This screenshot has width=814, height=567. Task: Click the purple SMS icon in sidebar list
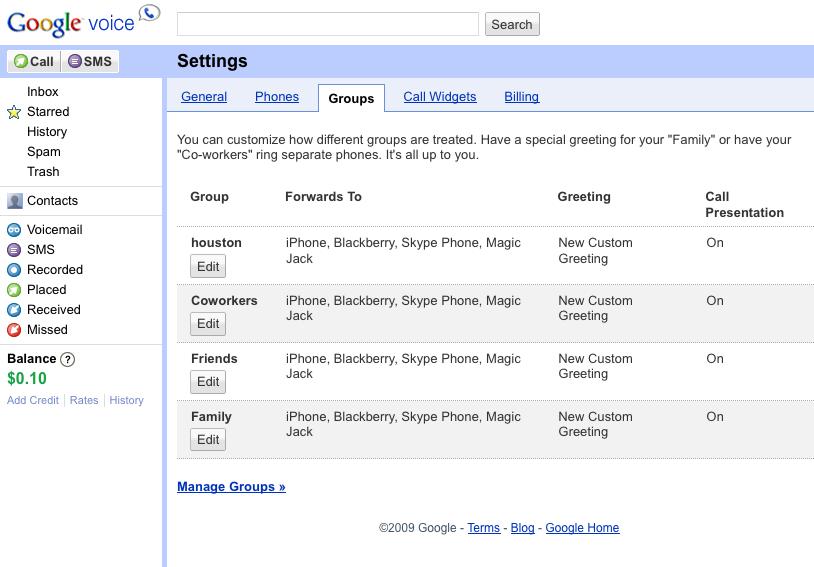pos(14,250)
